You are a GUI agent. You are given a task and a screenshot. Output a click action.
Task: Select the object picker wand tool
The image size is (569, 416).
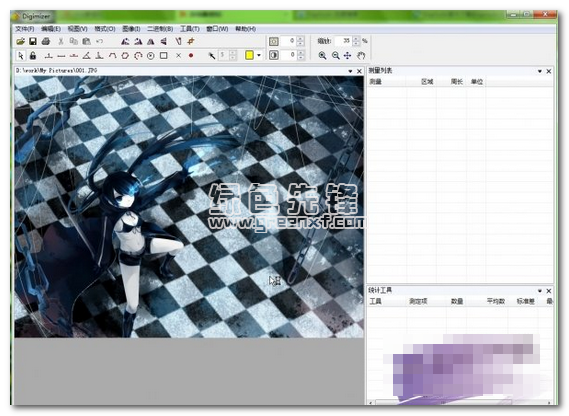pos(212,56)
